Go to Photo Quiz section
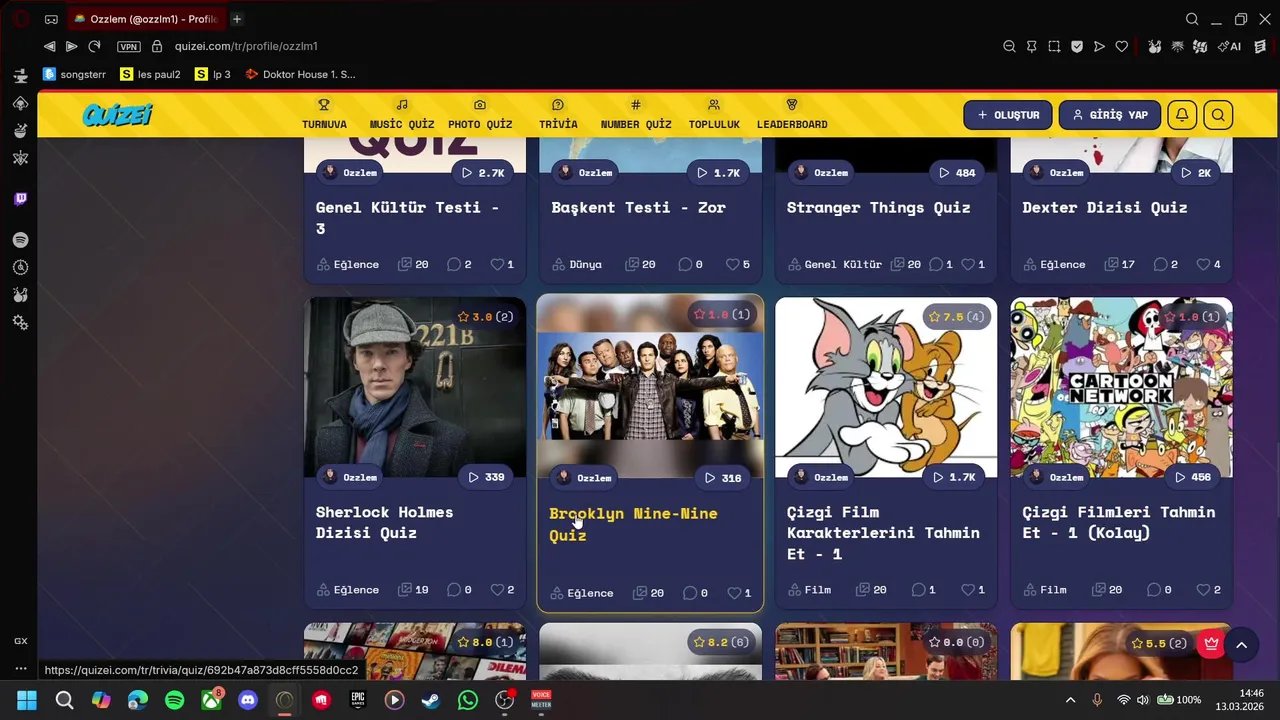 [x=480, y=114]
